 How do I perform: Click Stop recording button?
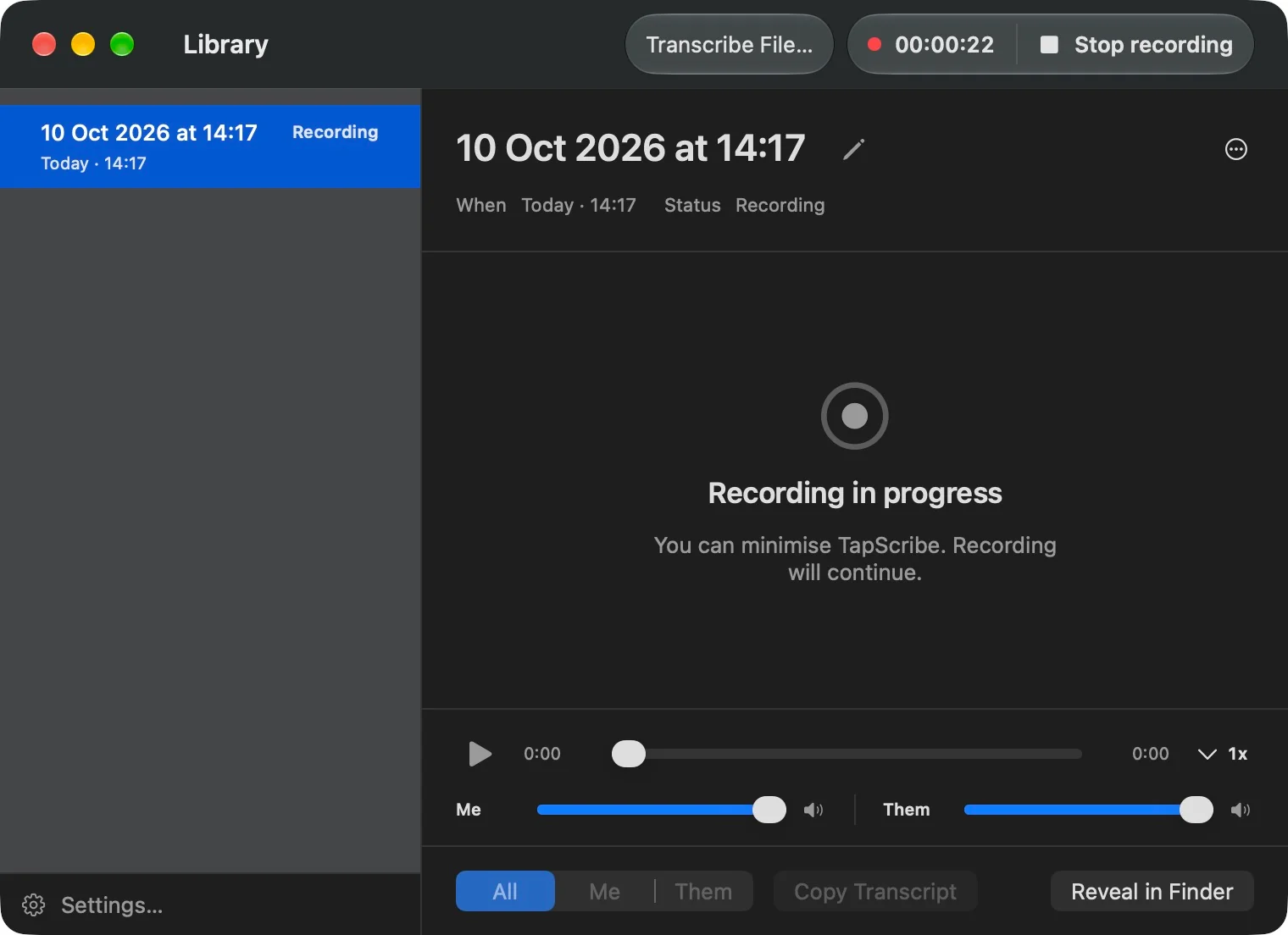click(x=1135, y=44)
